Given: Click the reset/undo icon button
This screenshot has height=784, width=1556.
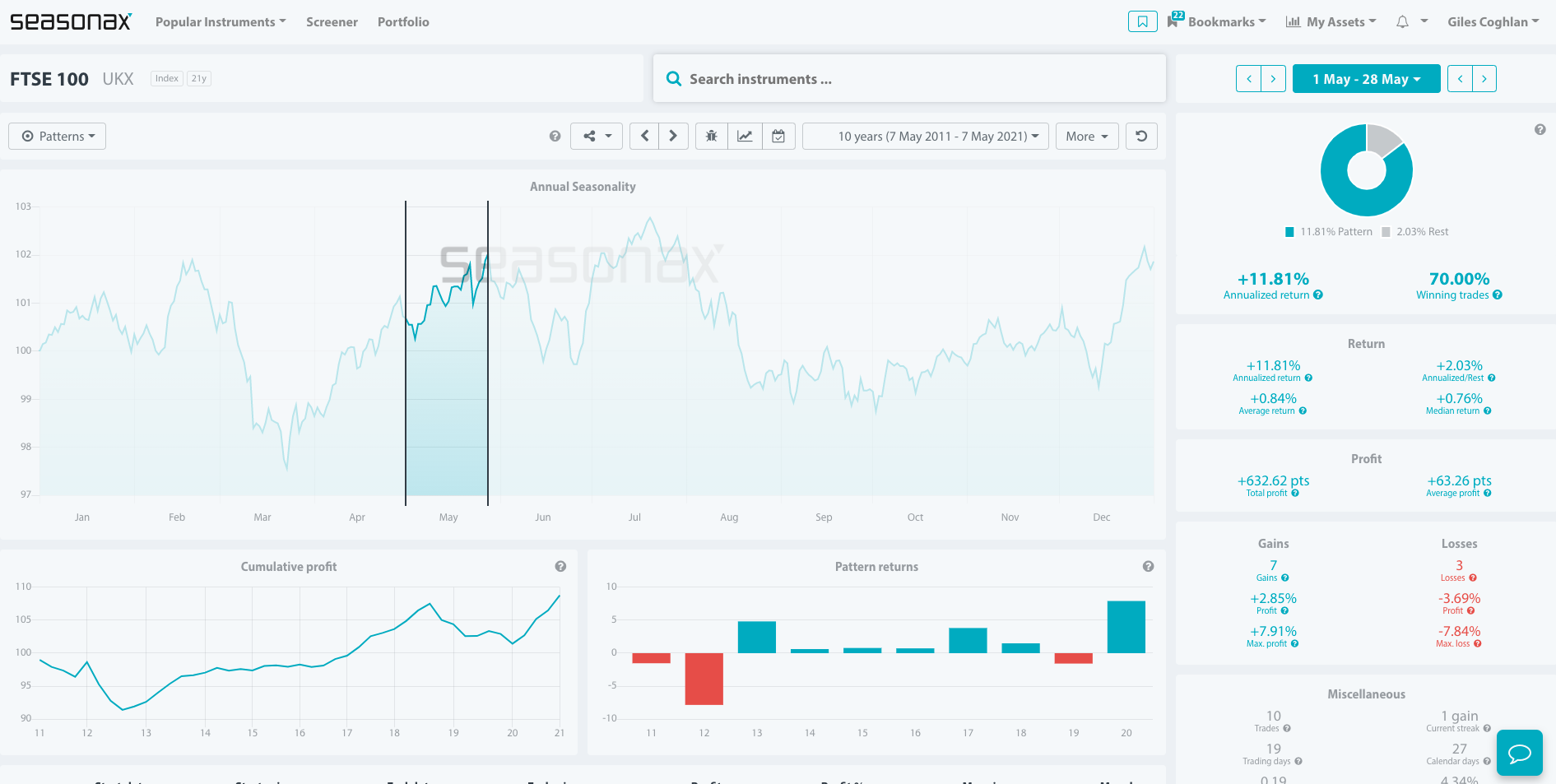Looking at the screenshot, I should coord(1141,136).
